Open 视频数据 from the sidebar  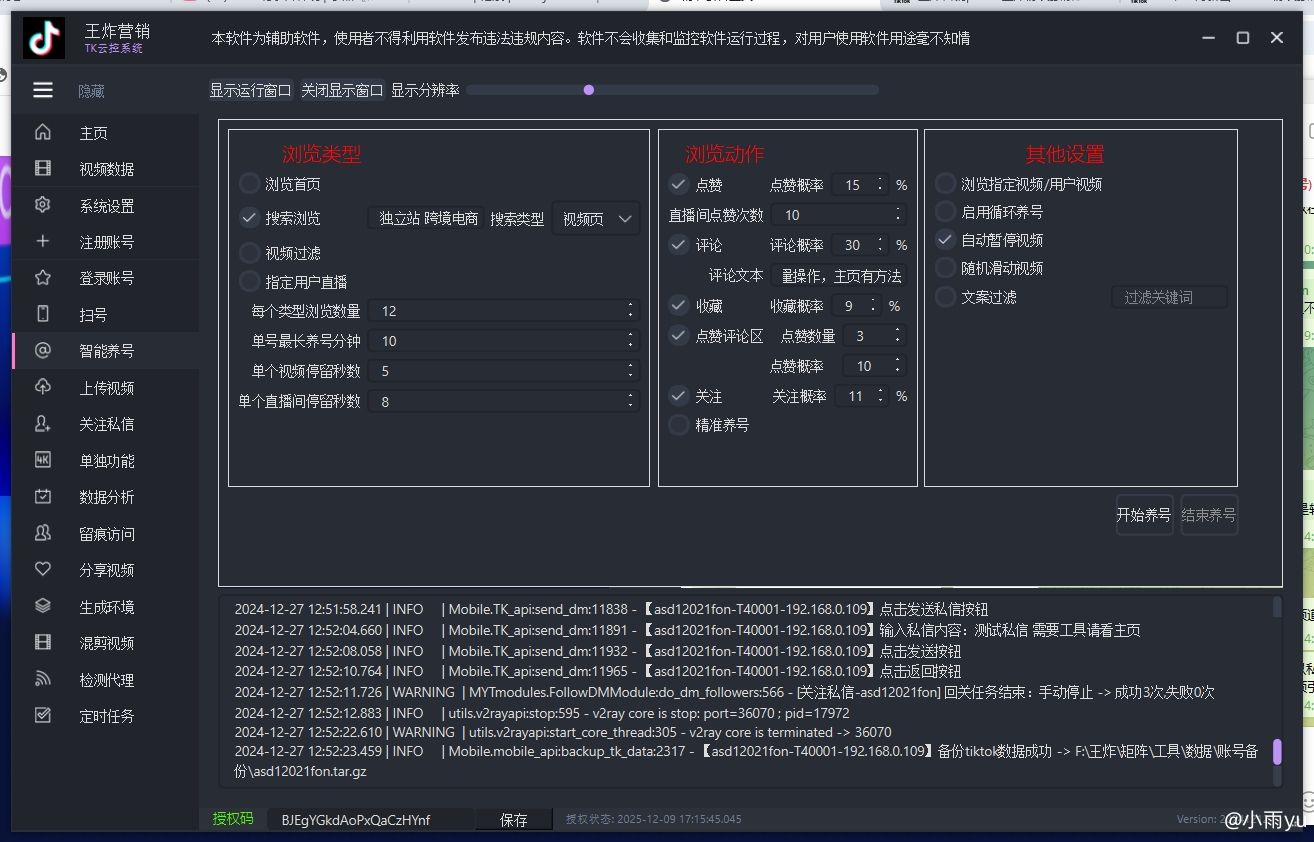(106, 169)
